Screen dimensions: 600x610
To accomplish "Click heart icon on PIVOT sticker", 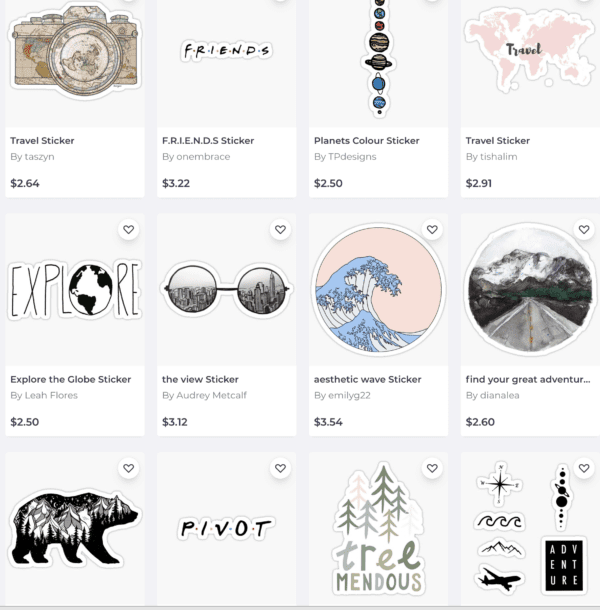I will [x=280, y=468].
